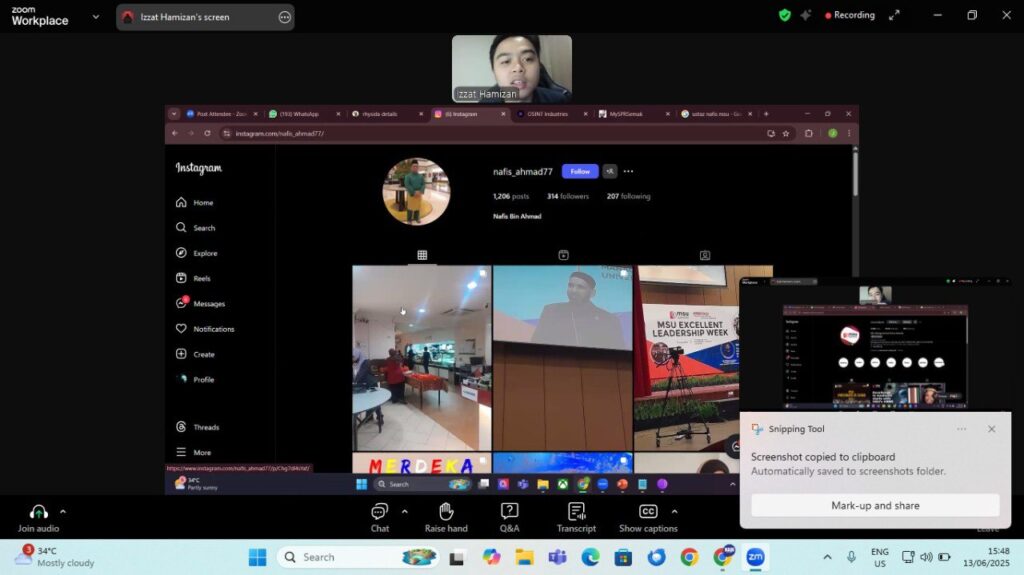1024x575 pixels.
Task: Open Microsoft Teams from taskbar
Action: 557,557
